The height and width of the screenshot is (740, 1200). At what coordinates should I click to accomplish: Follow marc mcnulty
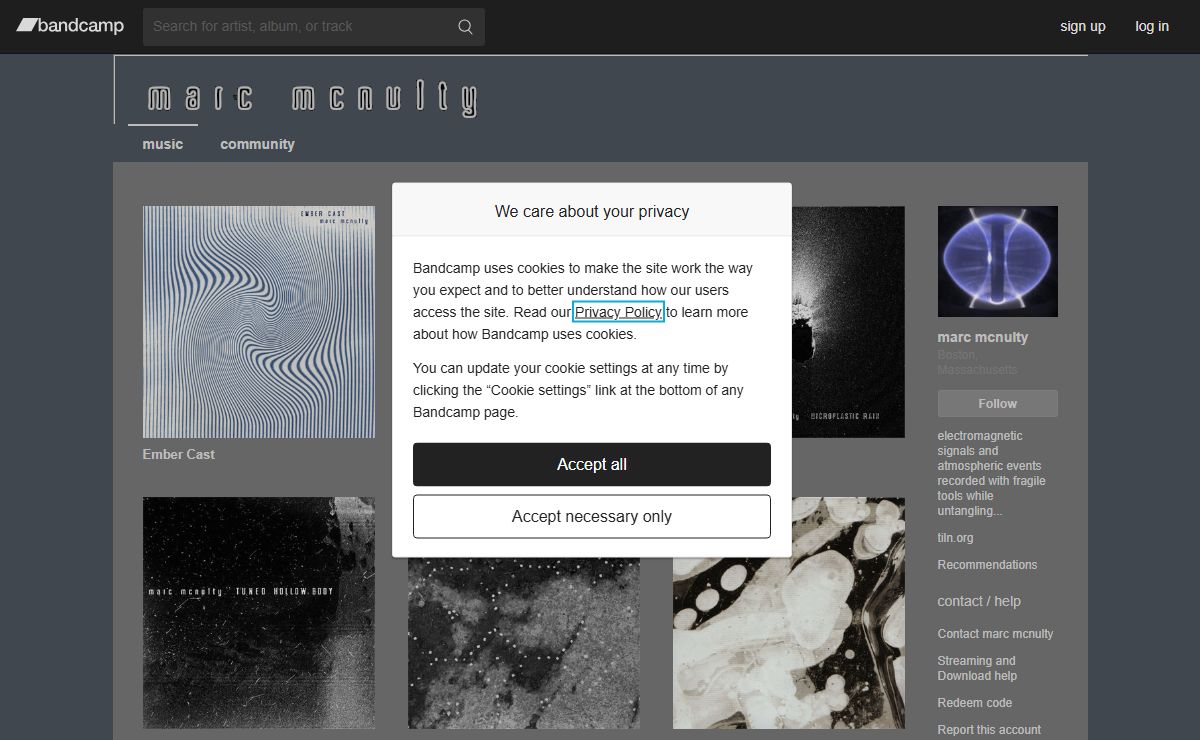pyautogui.click(x=998, y=403)
